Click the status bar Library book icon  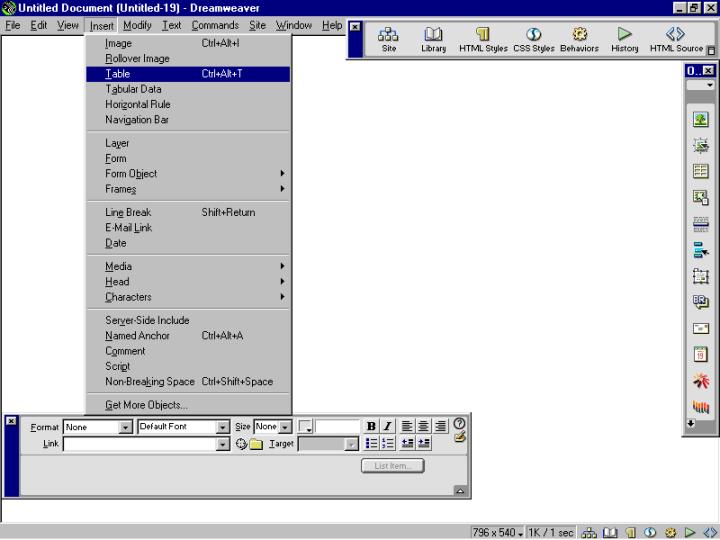click(x=610, y=533)
